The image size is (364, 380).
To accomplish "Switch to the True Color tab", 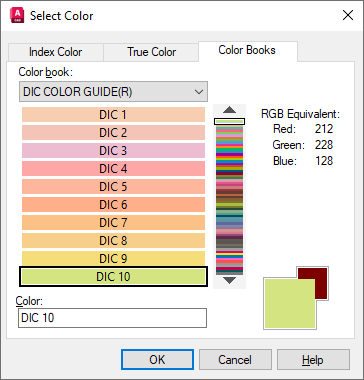I will [x=151, y=52].
